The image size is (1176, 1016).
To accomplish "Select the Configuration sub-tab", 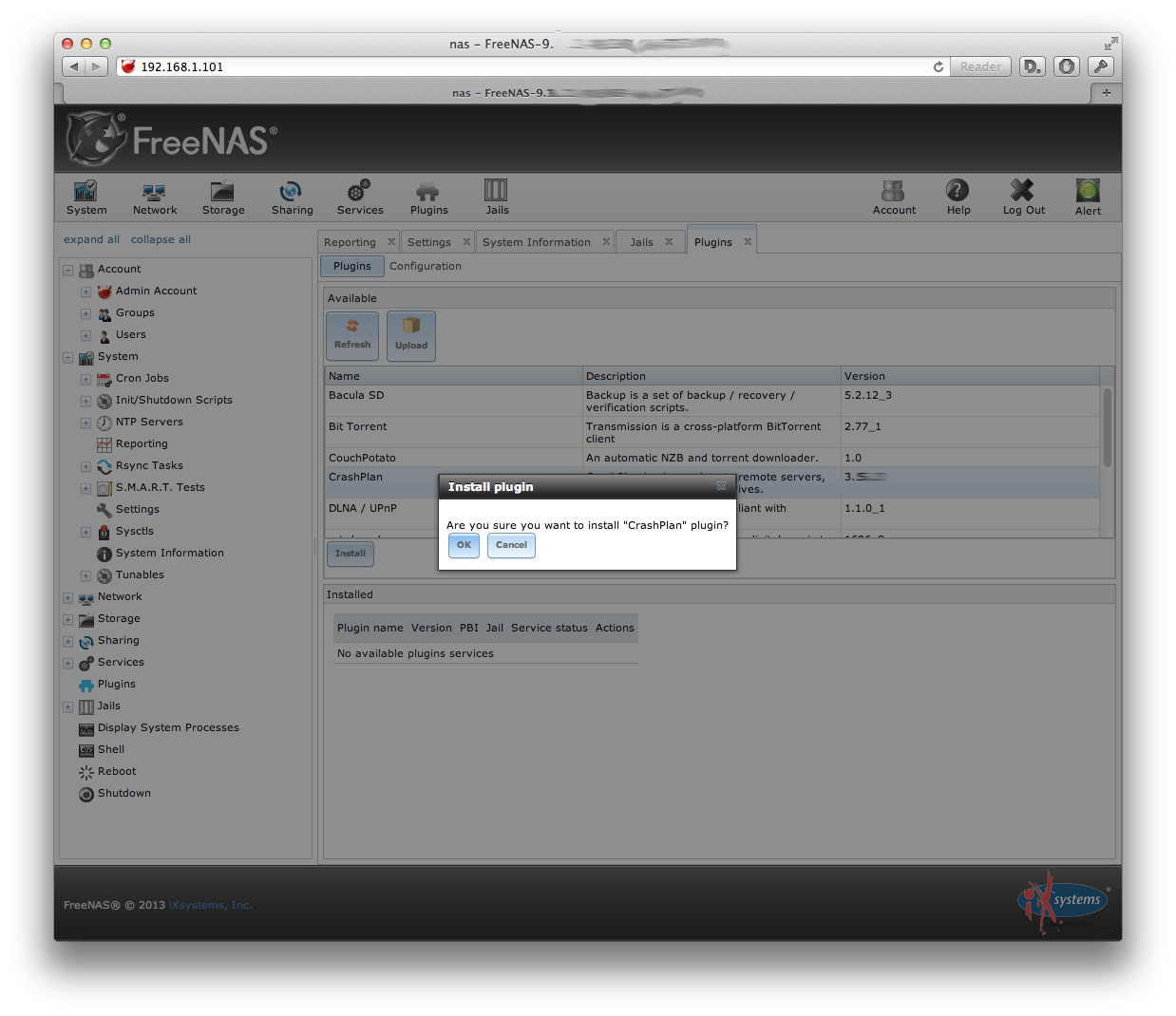I will point(426,266).
